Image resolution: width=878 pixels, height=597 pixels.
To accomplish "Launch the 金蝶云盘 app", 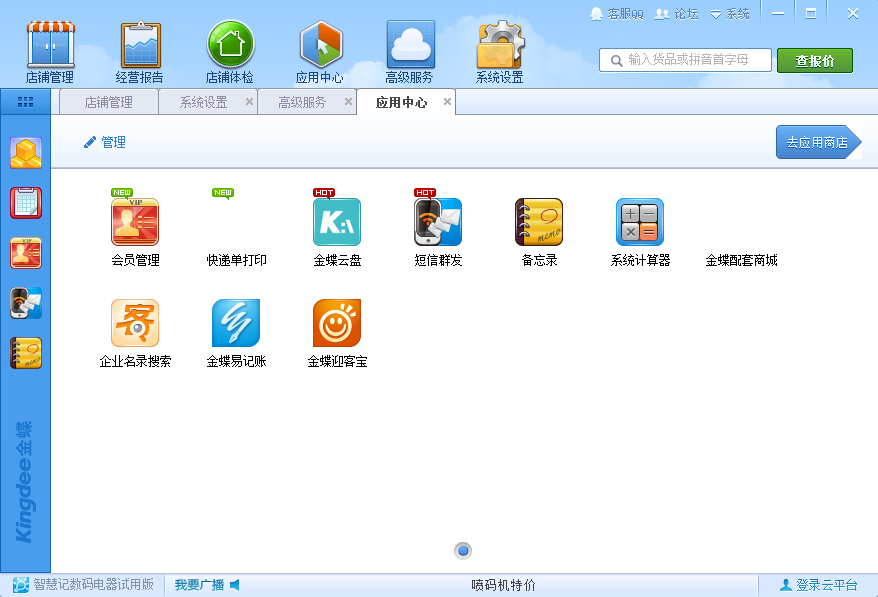I will coord(337,222).
